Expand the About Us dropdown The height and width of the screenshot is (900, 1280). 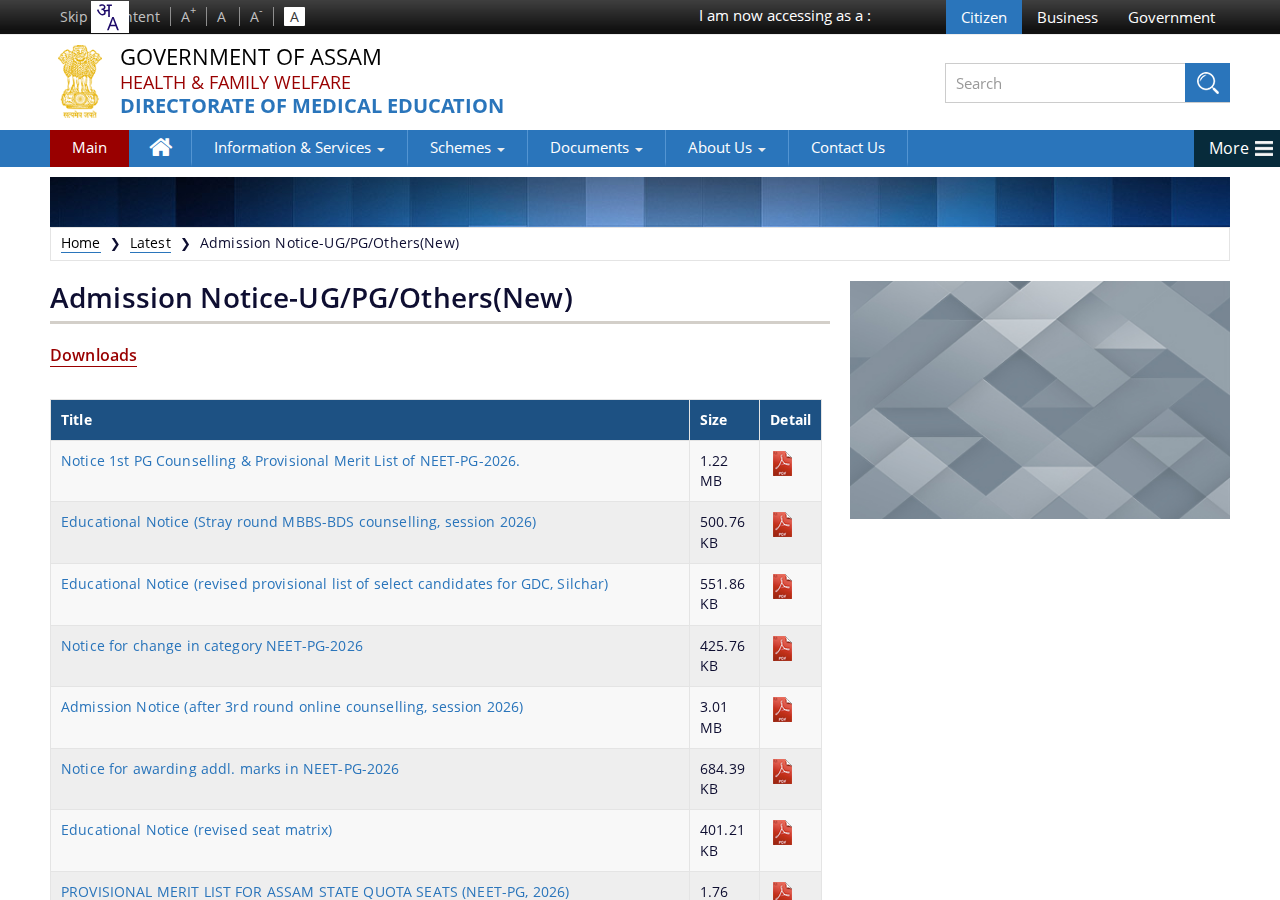727,148
